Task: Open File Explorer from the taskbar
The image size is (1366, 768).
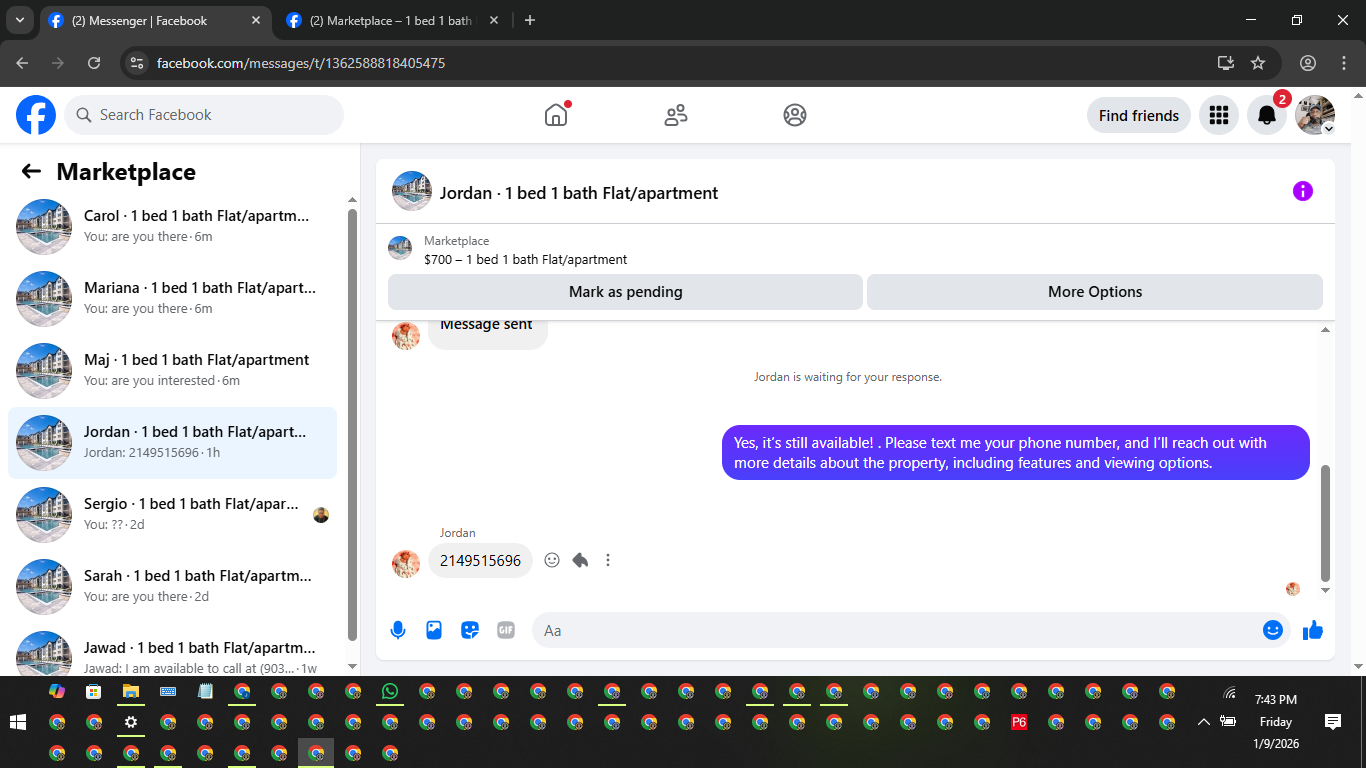Action: point(130,691)
